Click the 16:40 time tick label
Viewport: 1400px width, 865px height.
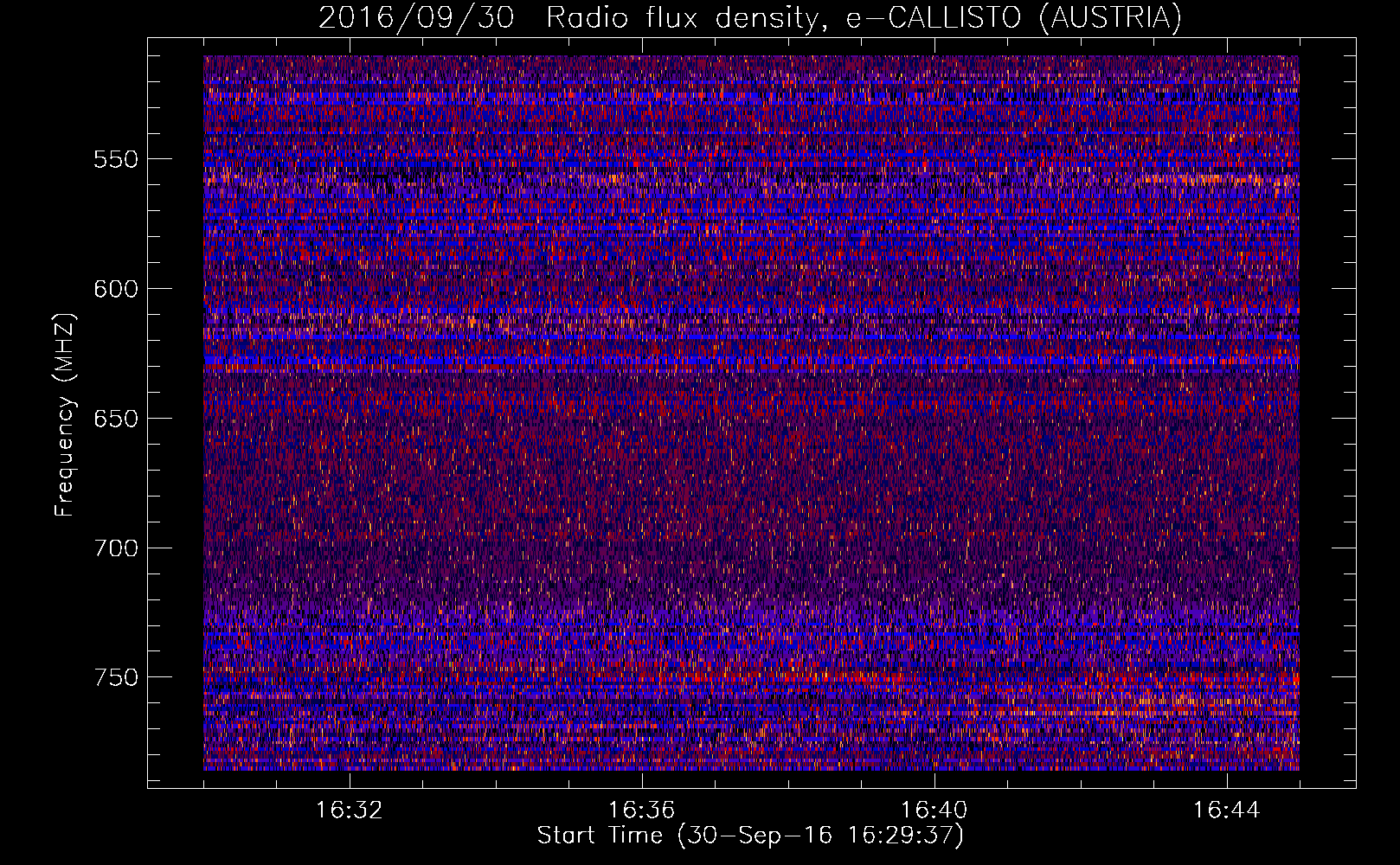[934, 811]
